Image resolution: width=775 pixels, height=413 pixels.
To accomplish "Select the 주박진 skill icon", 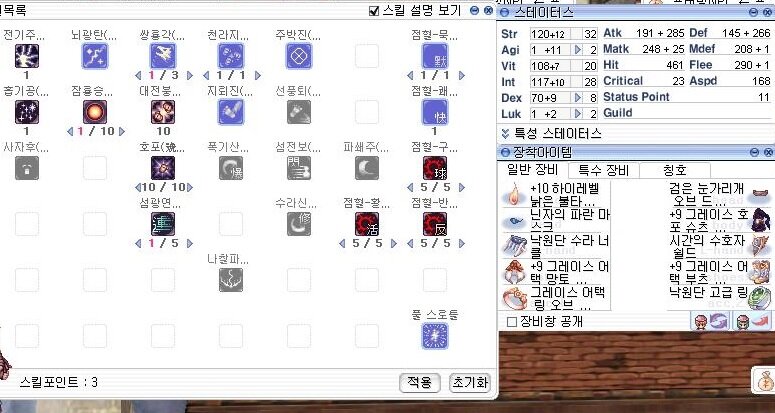I will tap(298, 56).
